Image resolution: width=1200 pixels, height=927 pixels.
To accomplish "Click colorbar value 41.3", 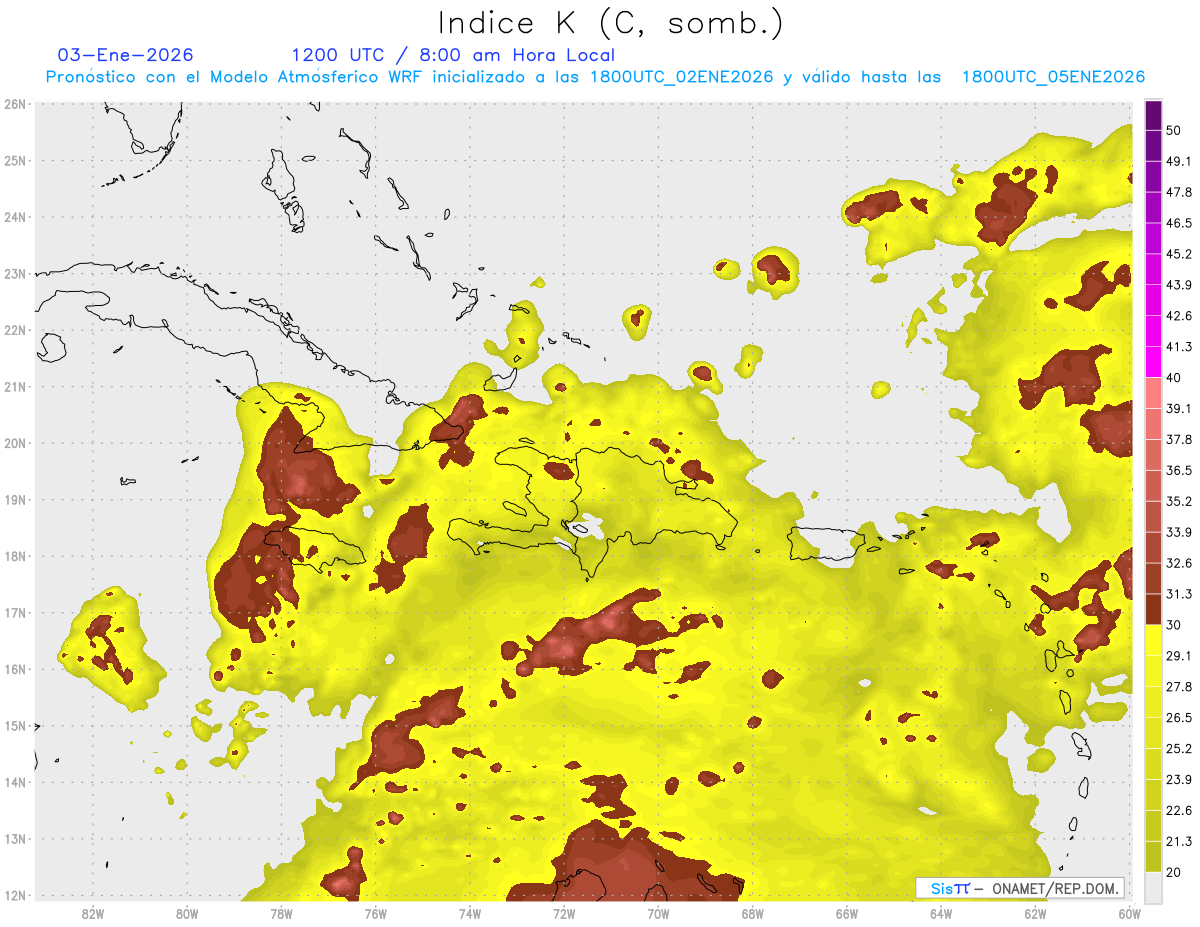I will [1178, 347].
